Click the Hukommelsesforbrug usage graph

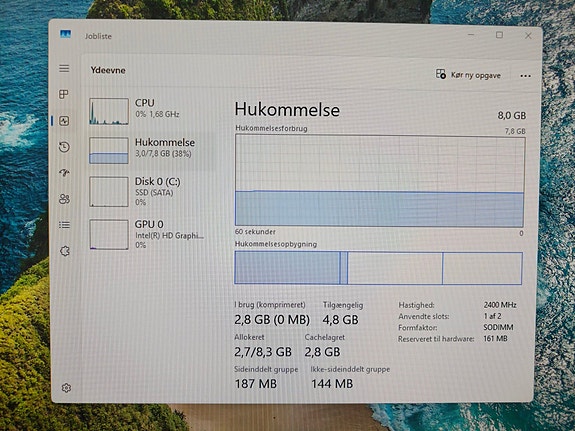coord(380,180)
